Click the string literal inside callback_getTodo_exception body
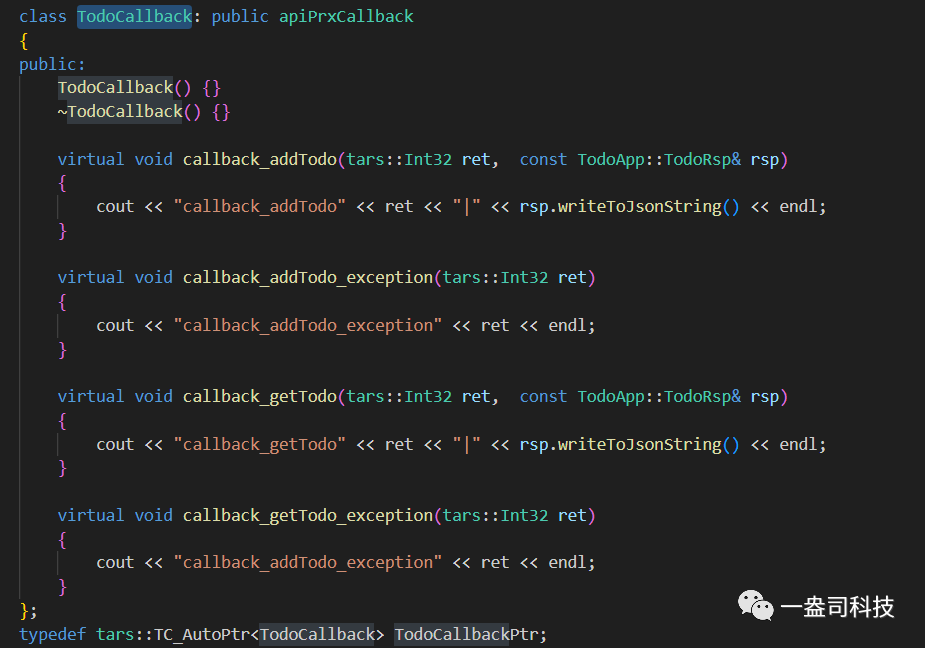 pyautogui.click(x=307, y=562)
